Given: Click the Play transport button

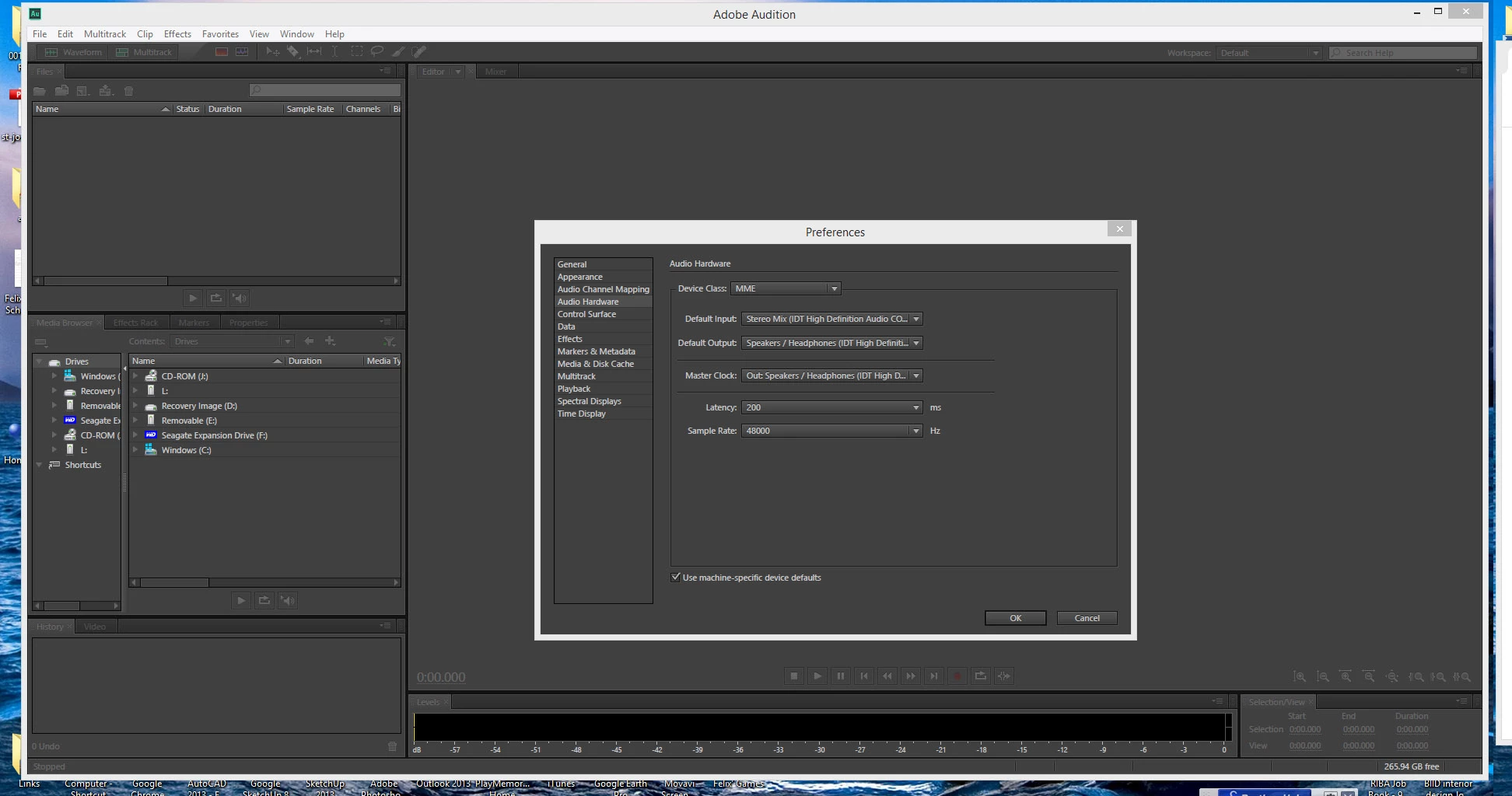Looking at the screenshot, I should tap(817, 676).
